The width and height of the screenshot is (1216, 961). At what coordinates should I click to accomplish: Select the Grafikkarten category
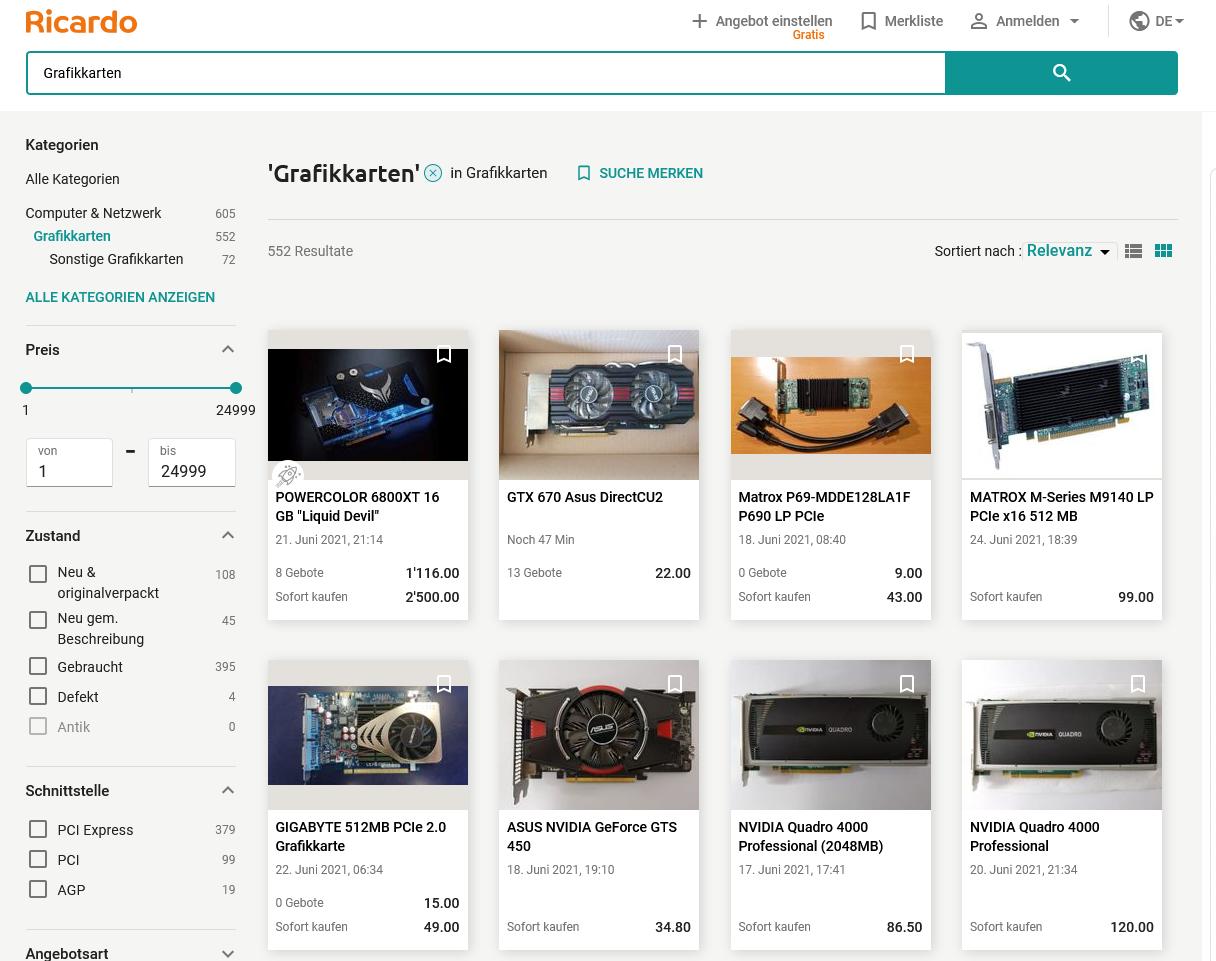coord(72,236)
